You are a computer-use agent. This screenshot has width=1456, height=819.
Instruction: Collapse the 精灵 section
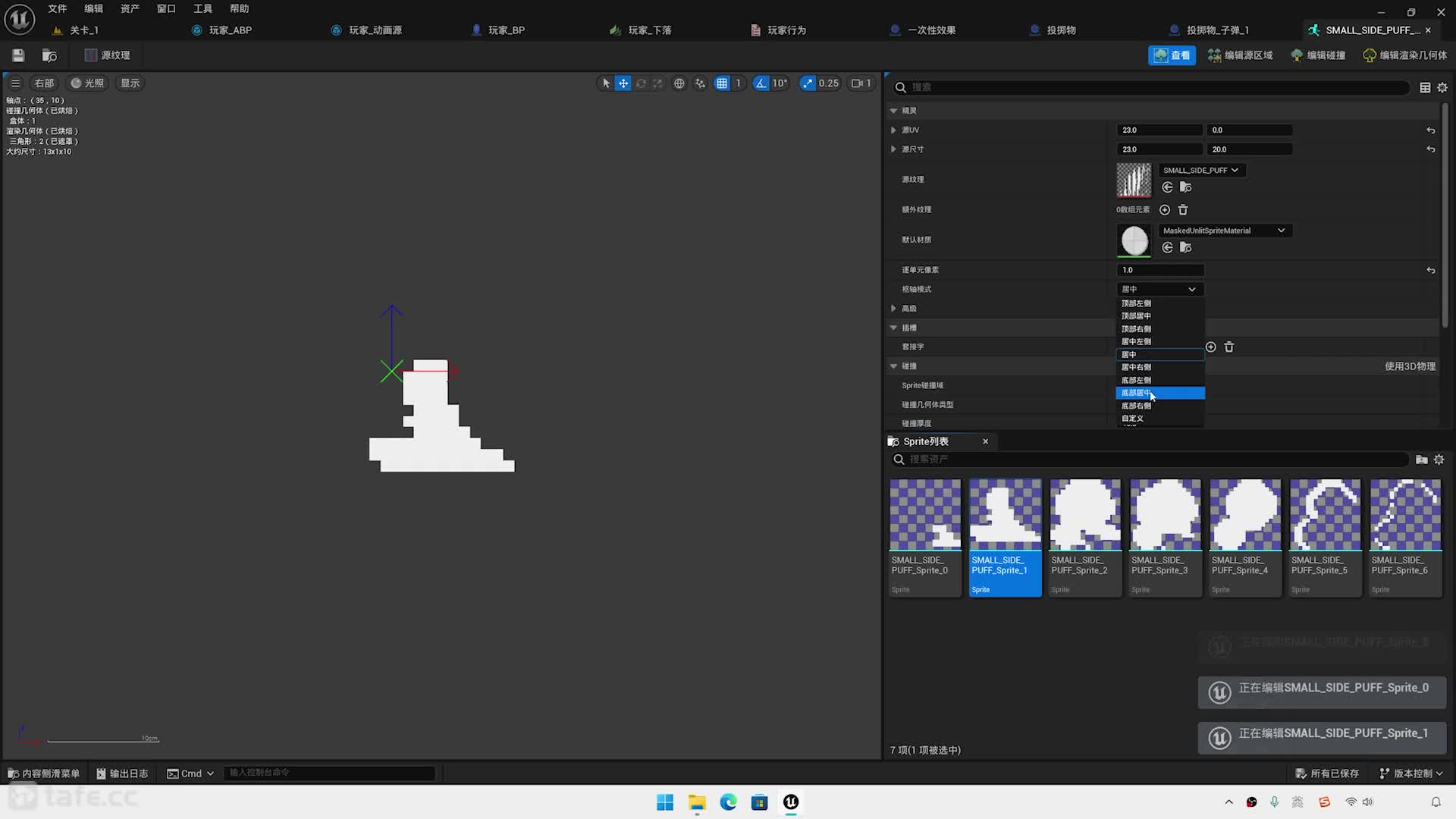[x=893, y=111]
